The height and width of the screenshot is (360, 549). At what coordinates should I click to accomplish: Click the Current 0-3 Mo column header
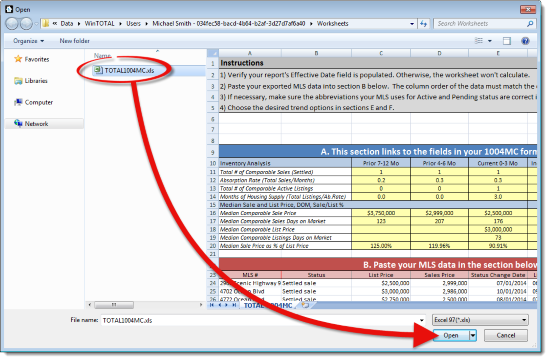(498, 163)
